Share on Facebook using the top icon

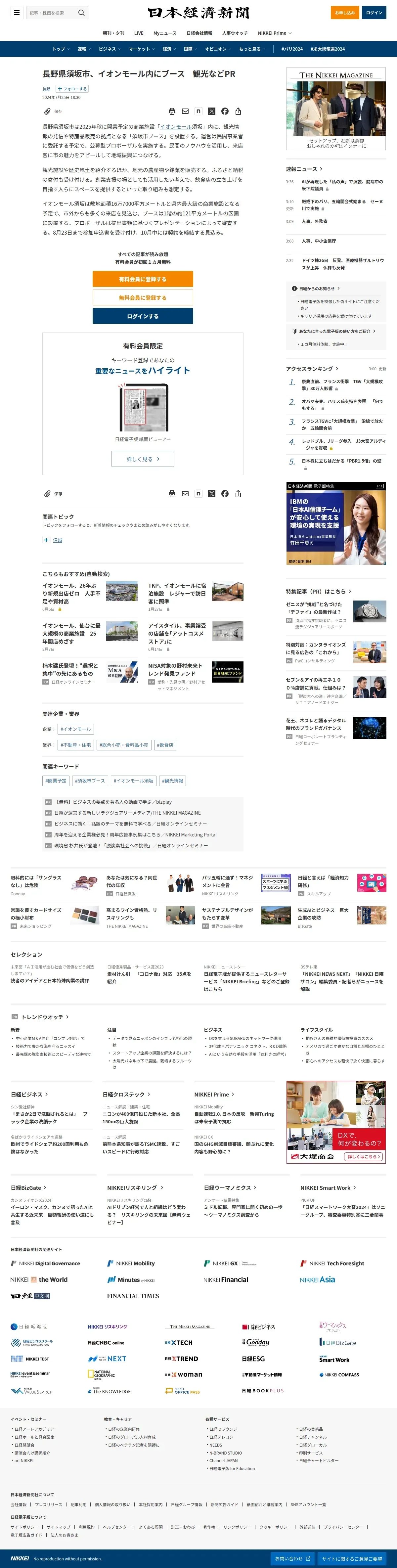(225, 112)
